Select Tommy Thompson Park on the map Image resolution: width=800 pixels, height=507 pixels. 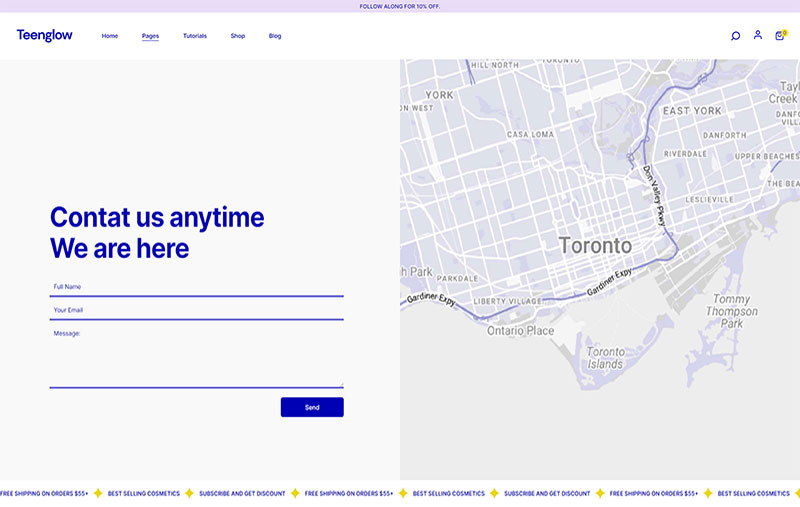click(x=732, y=311)
